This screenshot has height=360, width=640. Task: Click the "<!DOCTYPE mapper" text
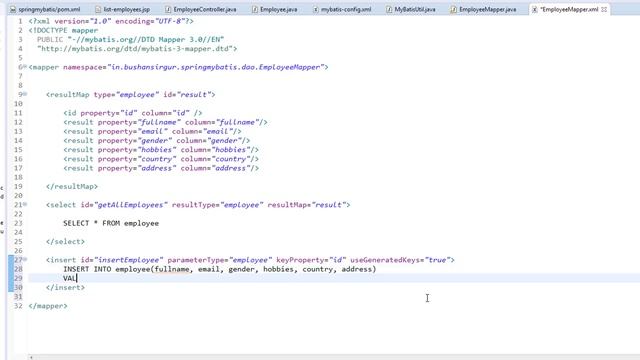(63, 30)
